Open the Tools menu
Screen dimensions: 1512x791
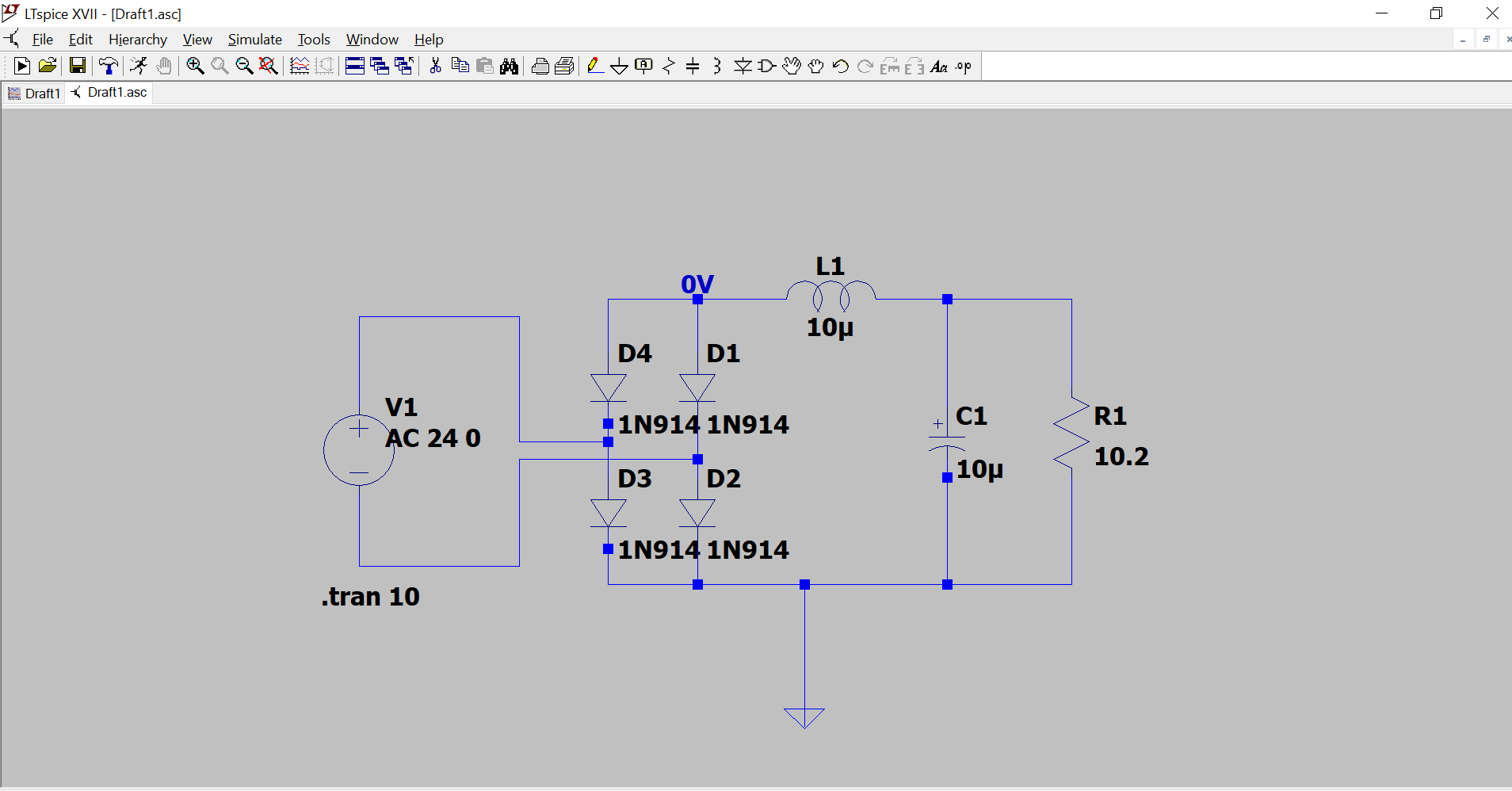coord(314,39)
